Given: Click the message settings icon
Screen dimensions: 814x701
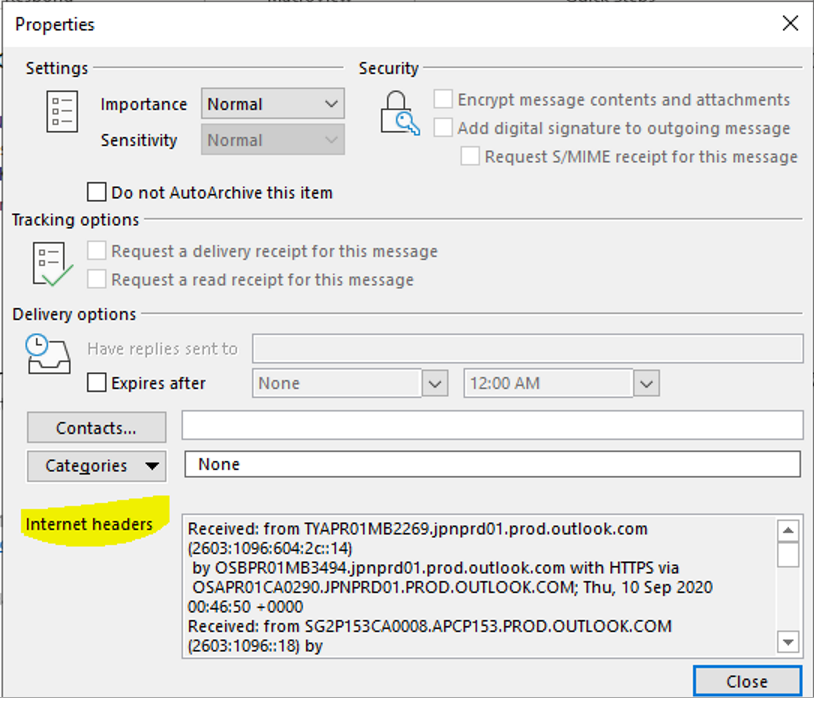Looking at the screenshot, I should 61,111.
